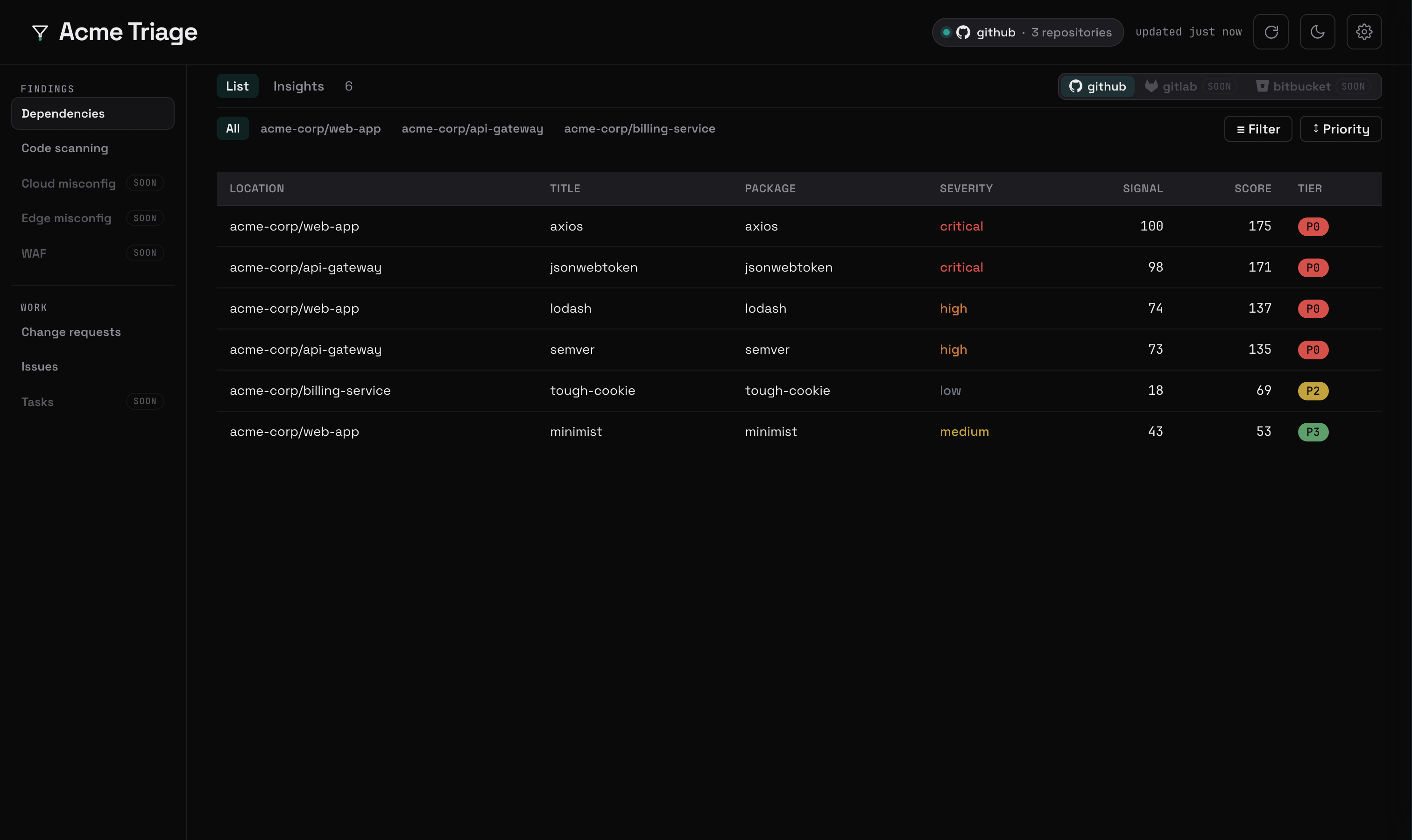The width and height of the screenshot is (1412, 840).
Task: Click the score value 175
Action: (x=1260, y=226)
